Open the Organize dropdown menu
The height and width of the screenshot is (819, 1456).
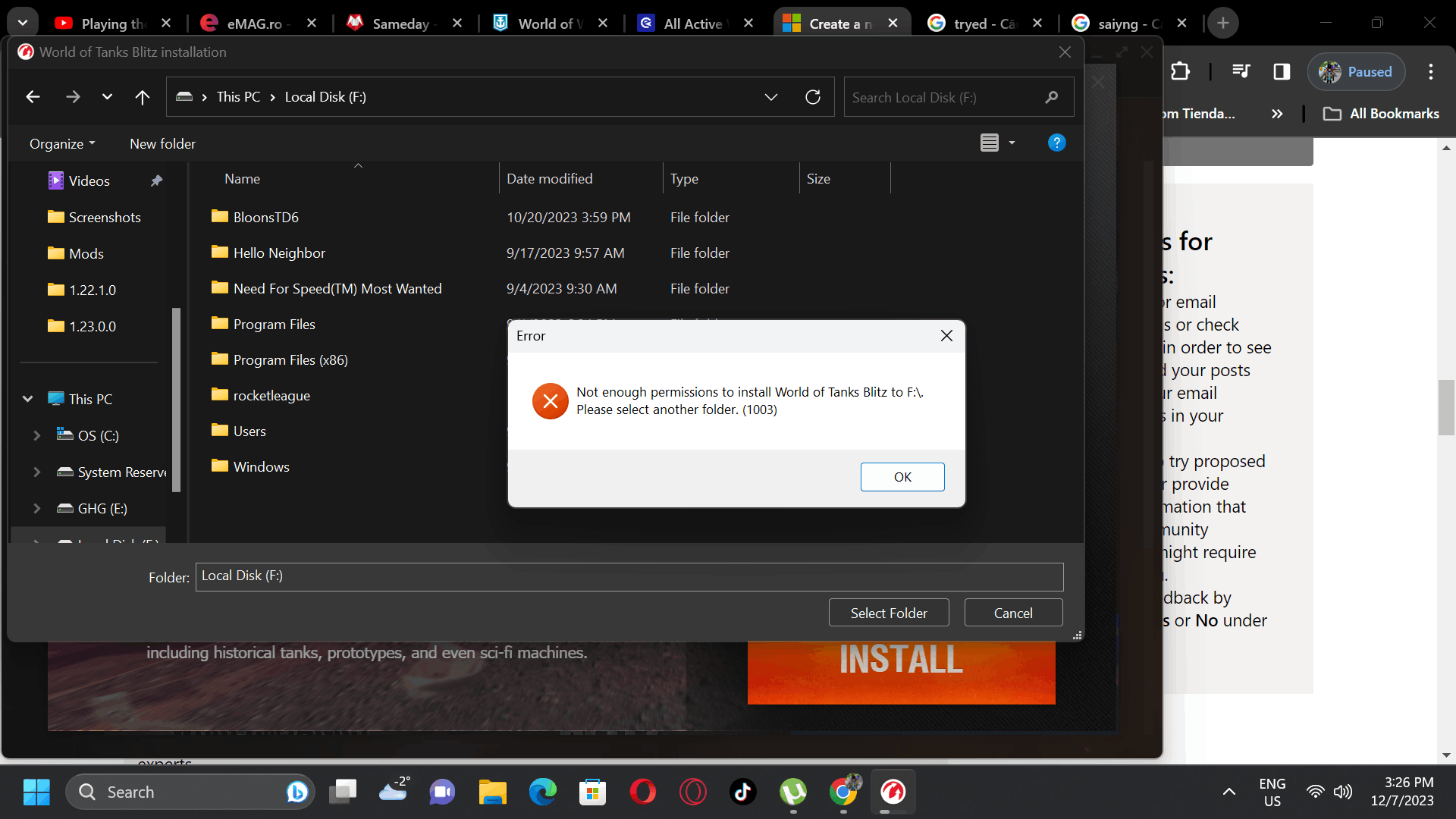(x=62, y=143)
